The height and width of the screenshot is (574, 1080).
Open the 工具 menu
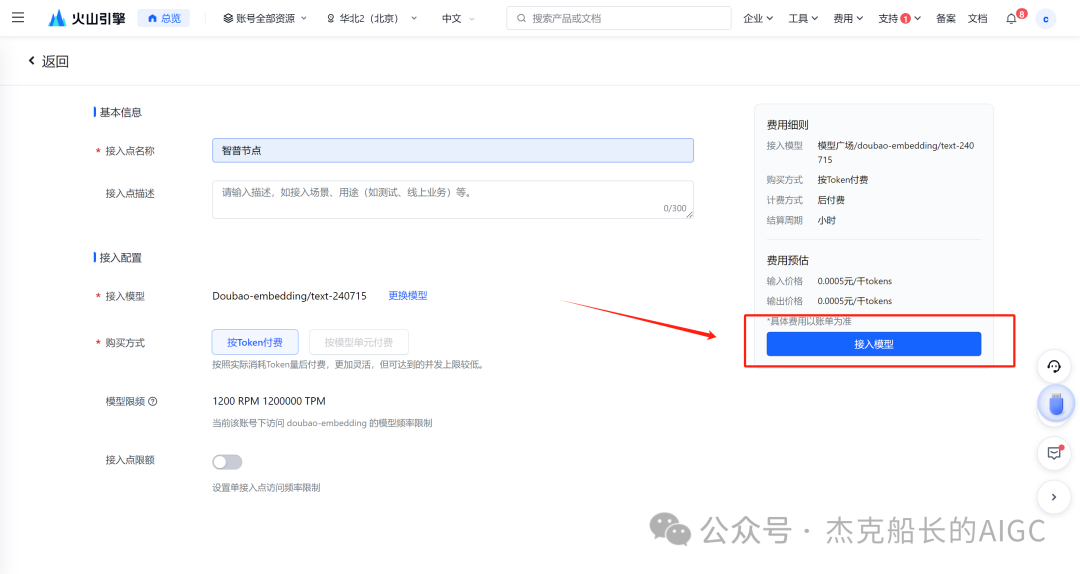coord(803,19)
